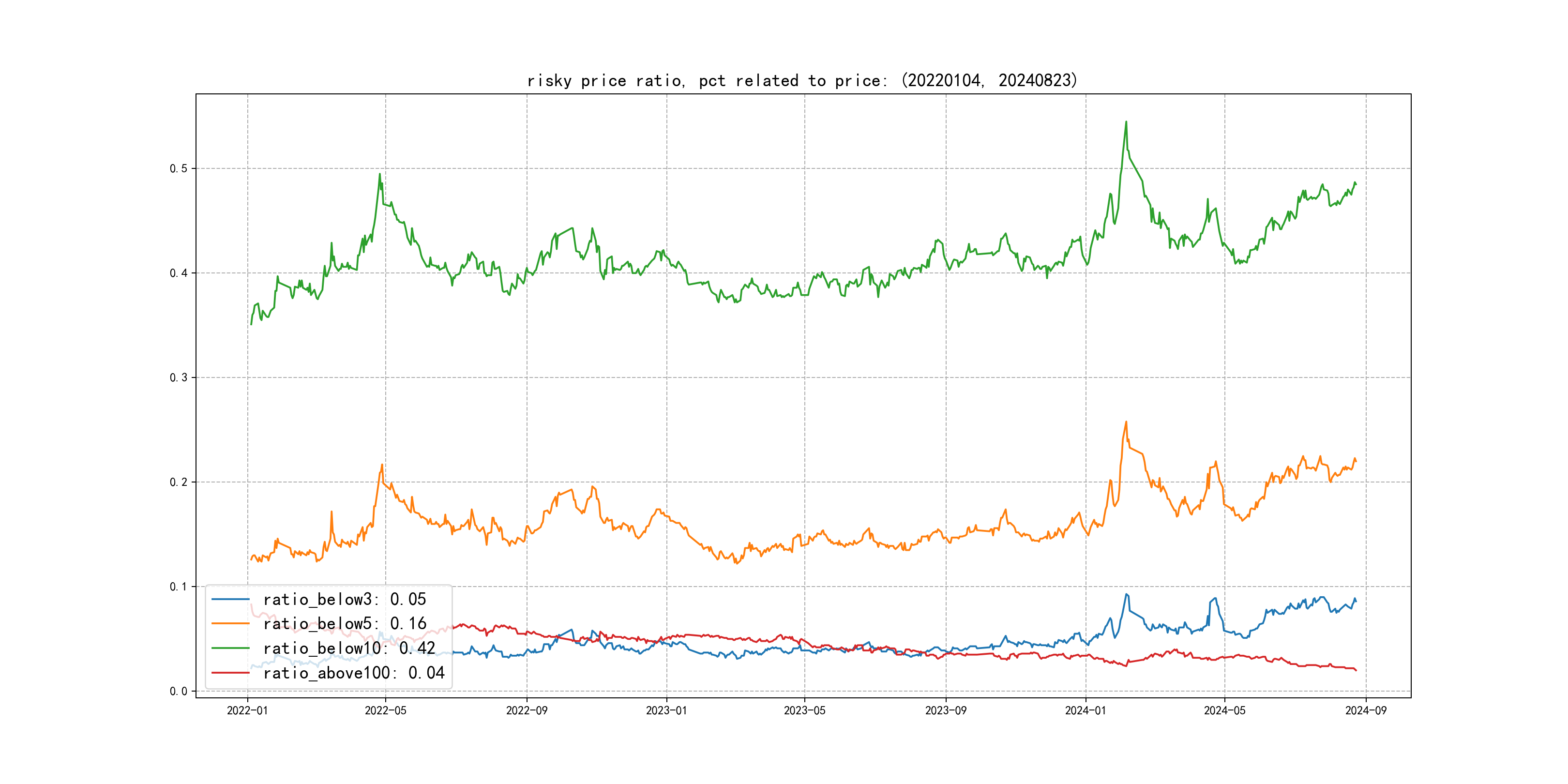1568x784 pixels.
Task: Click the 2024-01 x-axis tick label
Action: click(x=1086, y=711)
